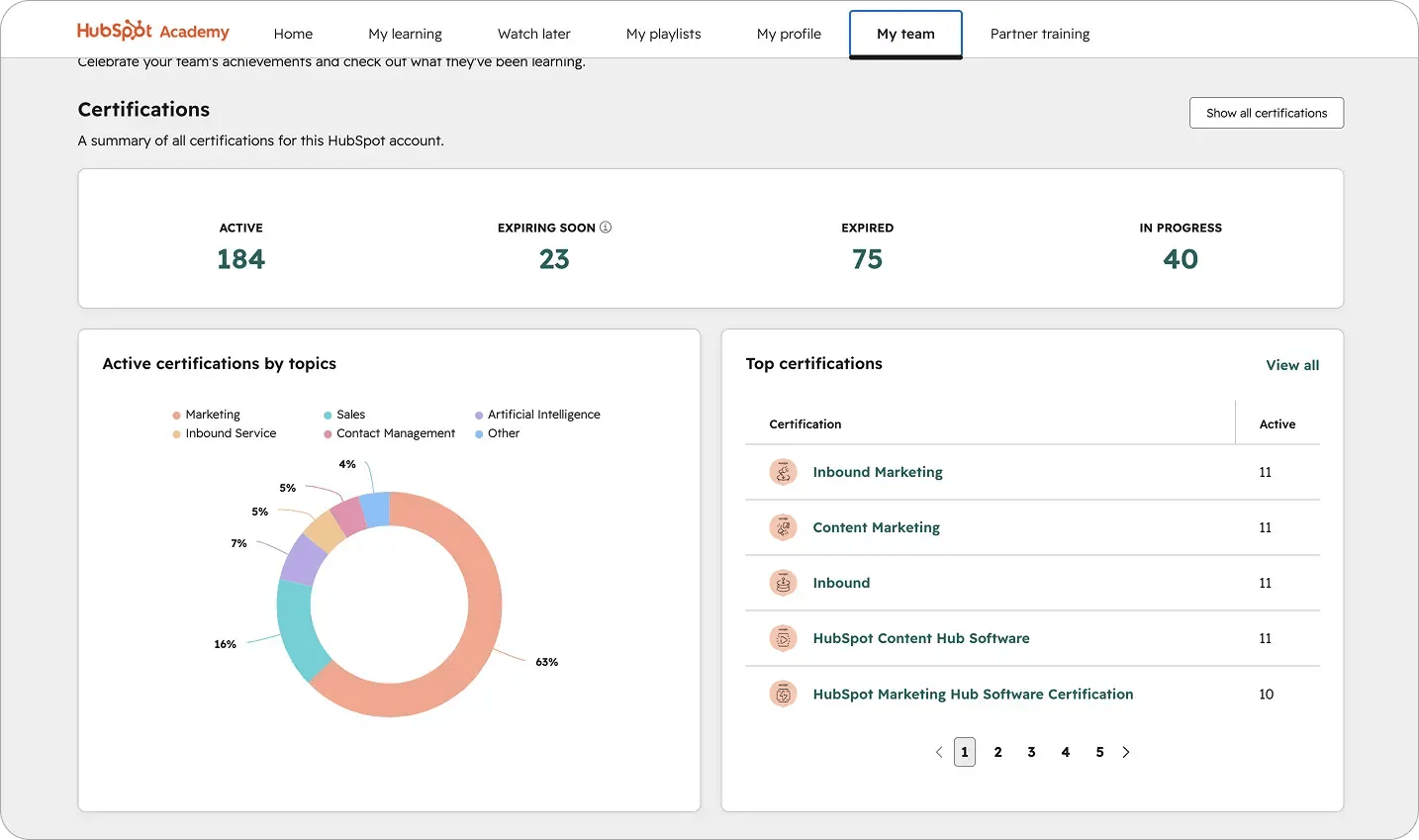The width and height of the screenshot is (1419, 840).
Task: Click active count 11 in Inbound Marketing row
Action: (x=1266, y=472)
